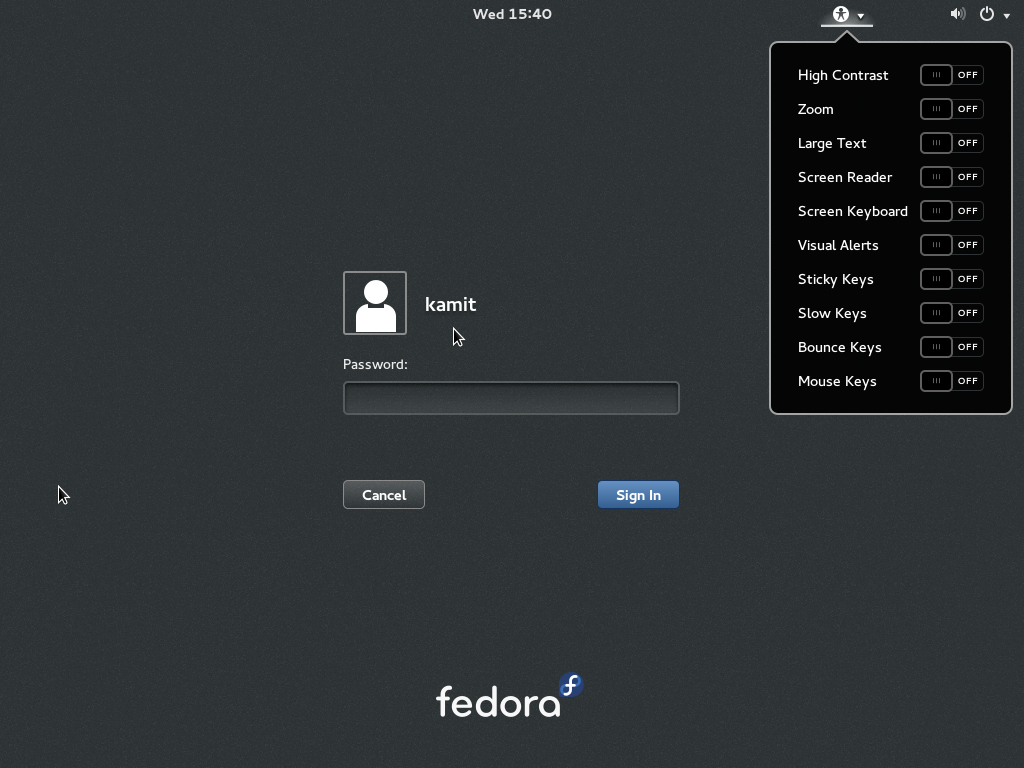This screenshot has height=768, width=1024.
Task: Focus the Password input field
Action: click(511, 398)
